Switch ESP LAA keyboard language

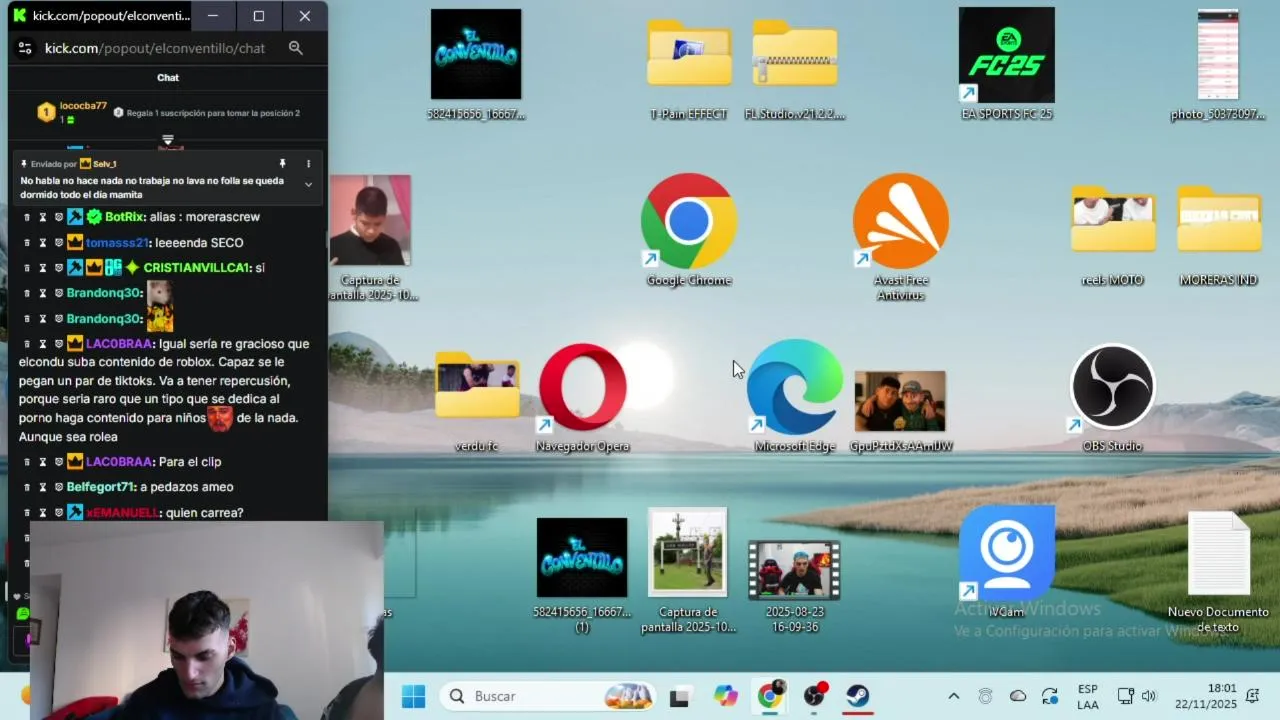tap(1088, 696)
